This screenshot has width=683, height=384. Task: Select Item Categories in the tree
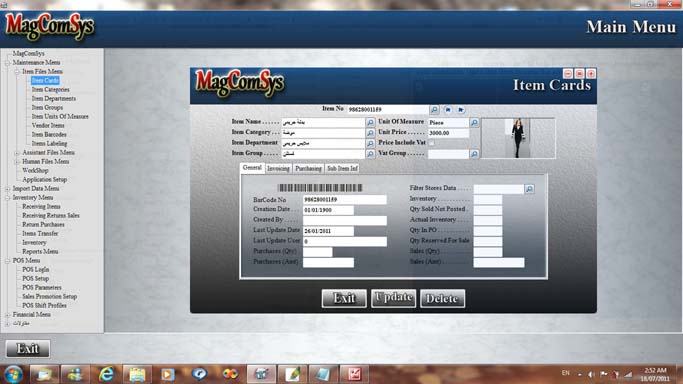[51, 89]
